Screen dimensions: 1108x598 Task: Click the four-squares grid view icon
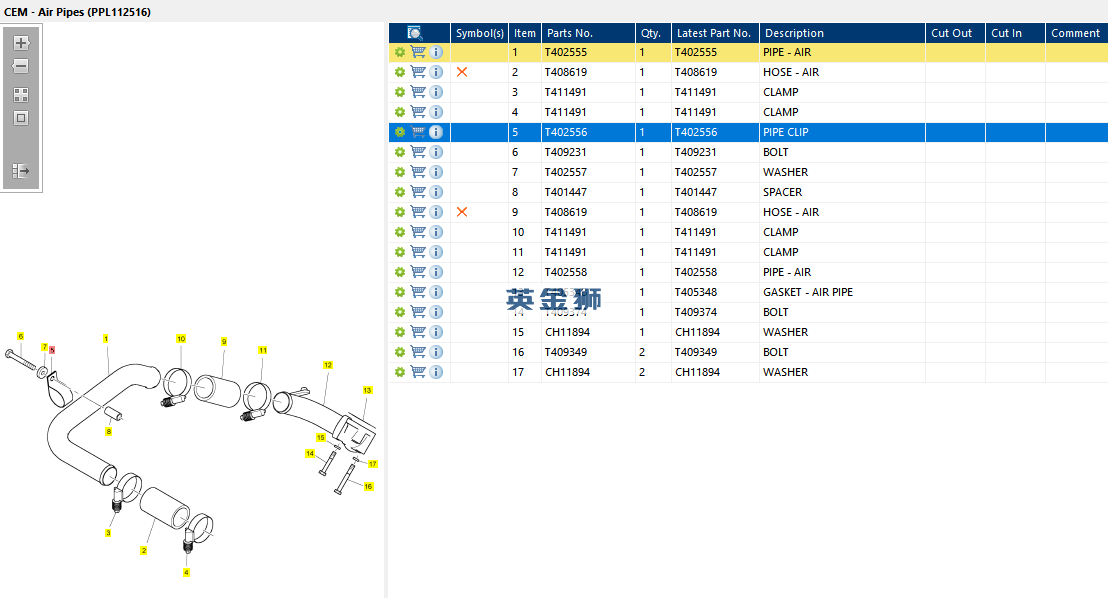click(x=20, y=95)
